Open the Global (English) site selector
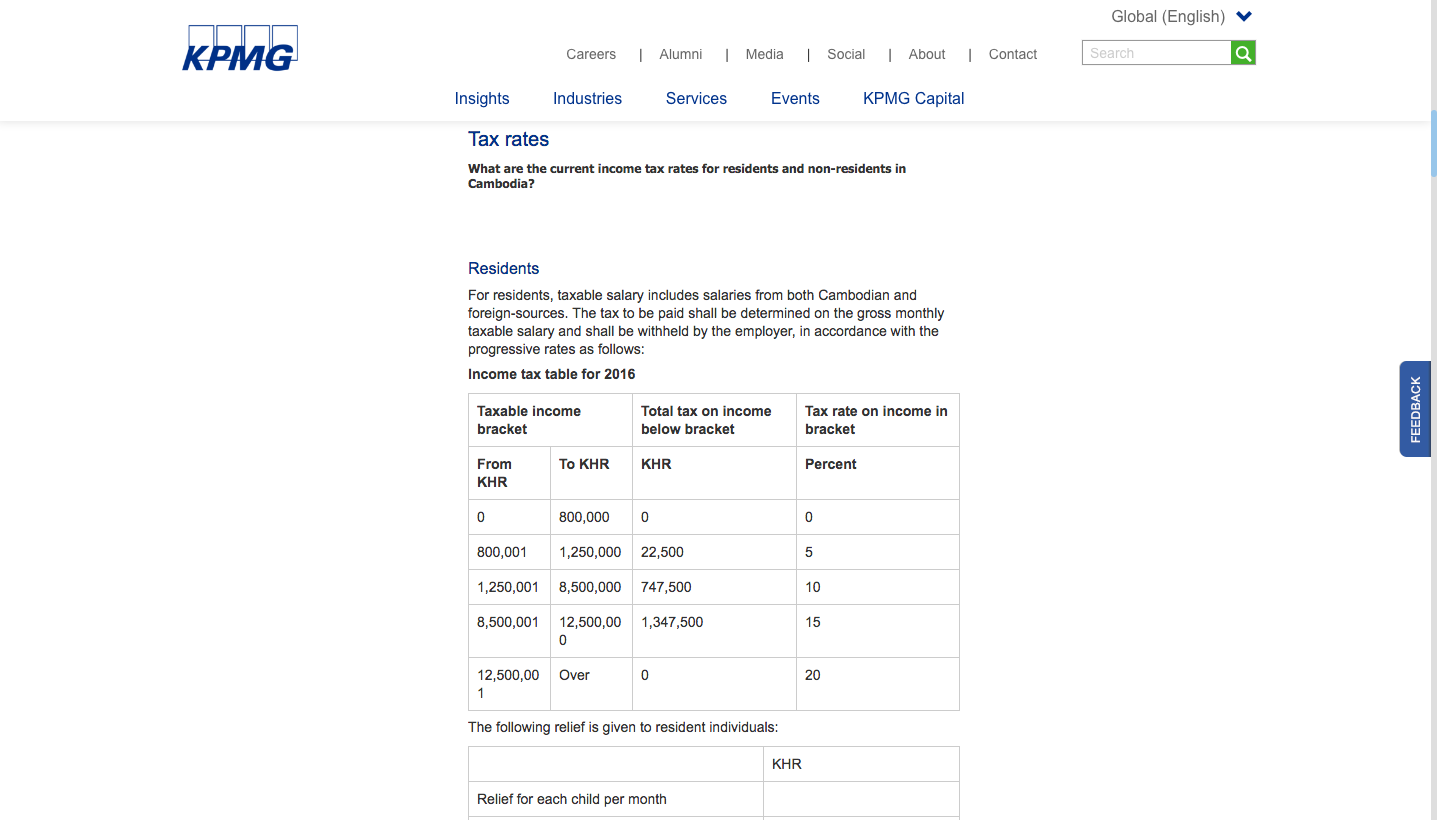1437x820 pixels. [1168, 17]
